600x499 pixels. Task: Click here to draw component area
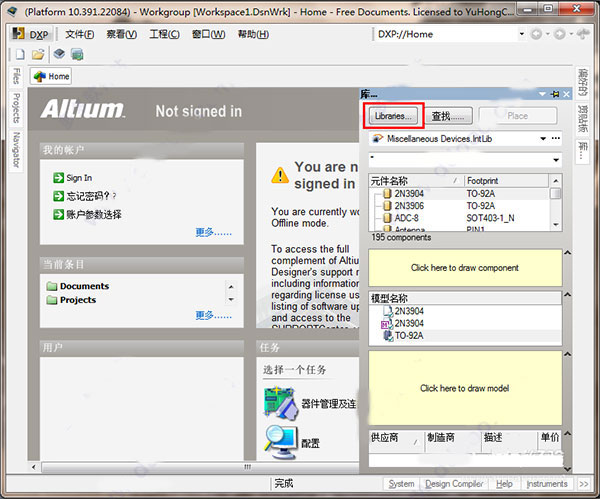coord(465,268)
